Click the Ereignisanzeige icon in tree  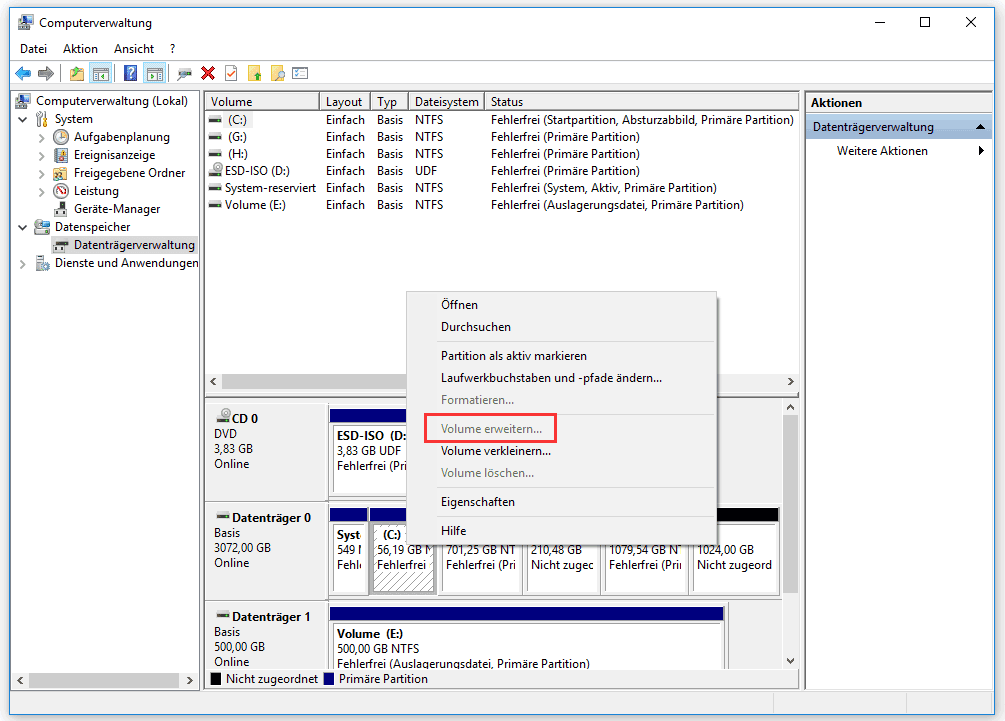(61, 155)
